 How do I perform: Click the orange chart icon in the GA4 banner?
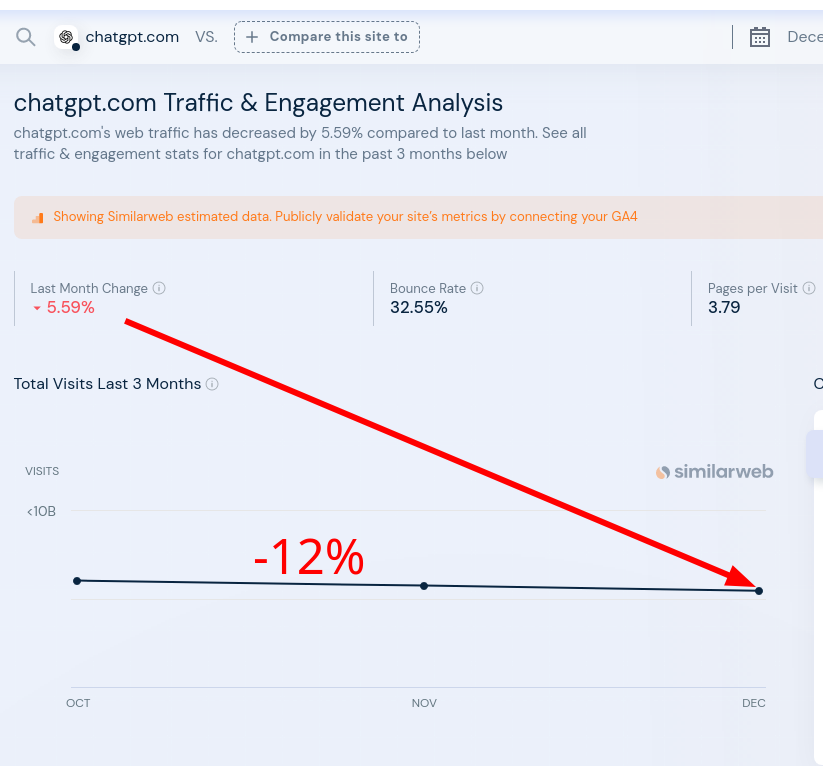[36, 217]
